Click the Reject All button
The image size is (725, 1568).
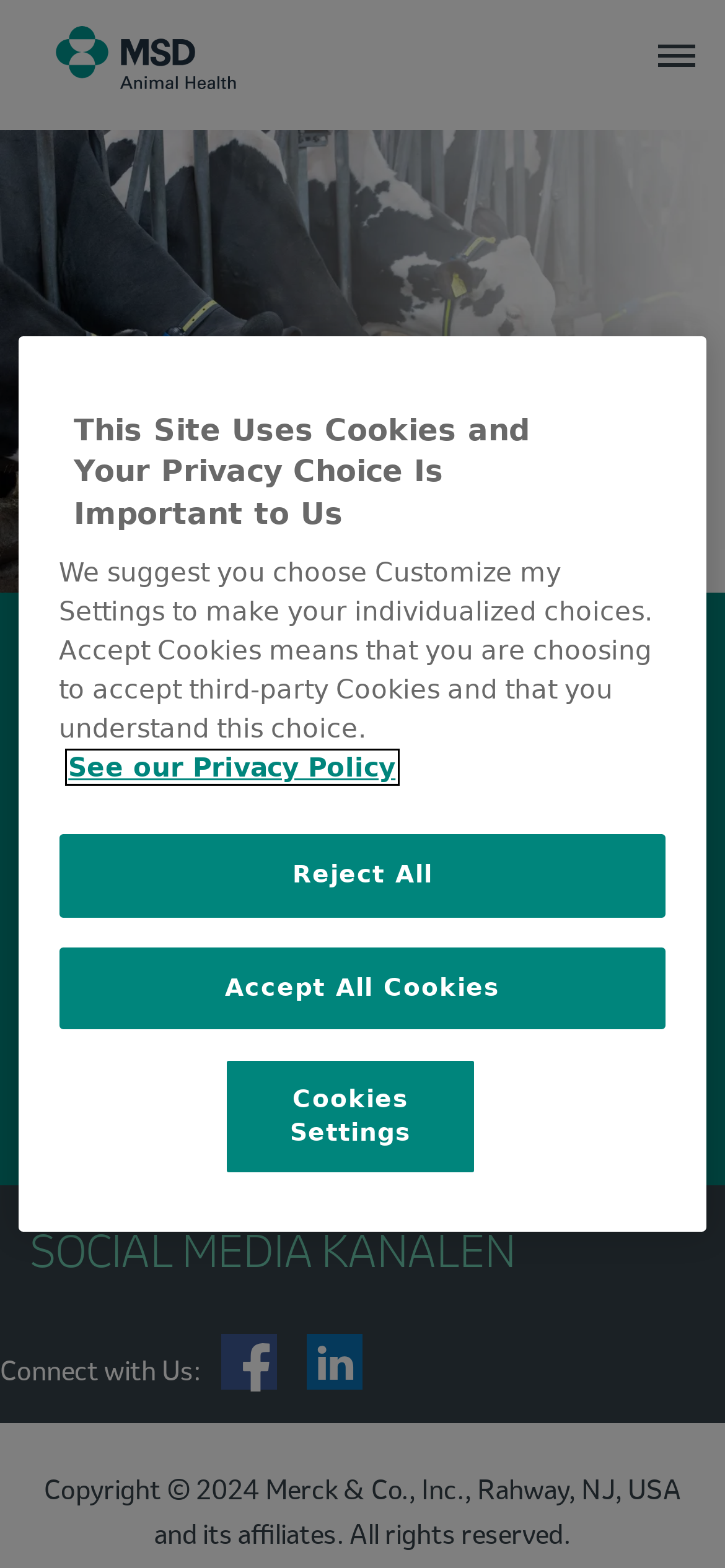[362, 876]
